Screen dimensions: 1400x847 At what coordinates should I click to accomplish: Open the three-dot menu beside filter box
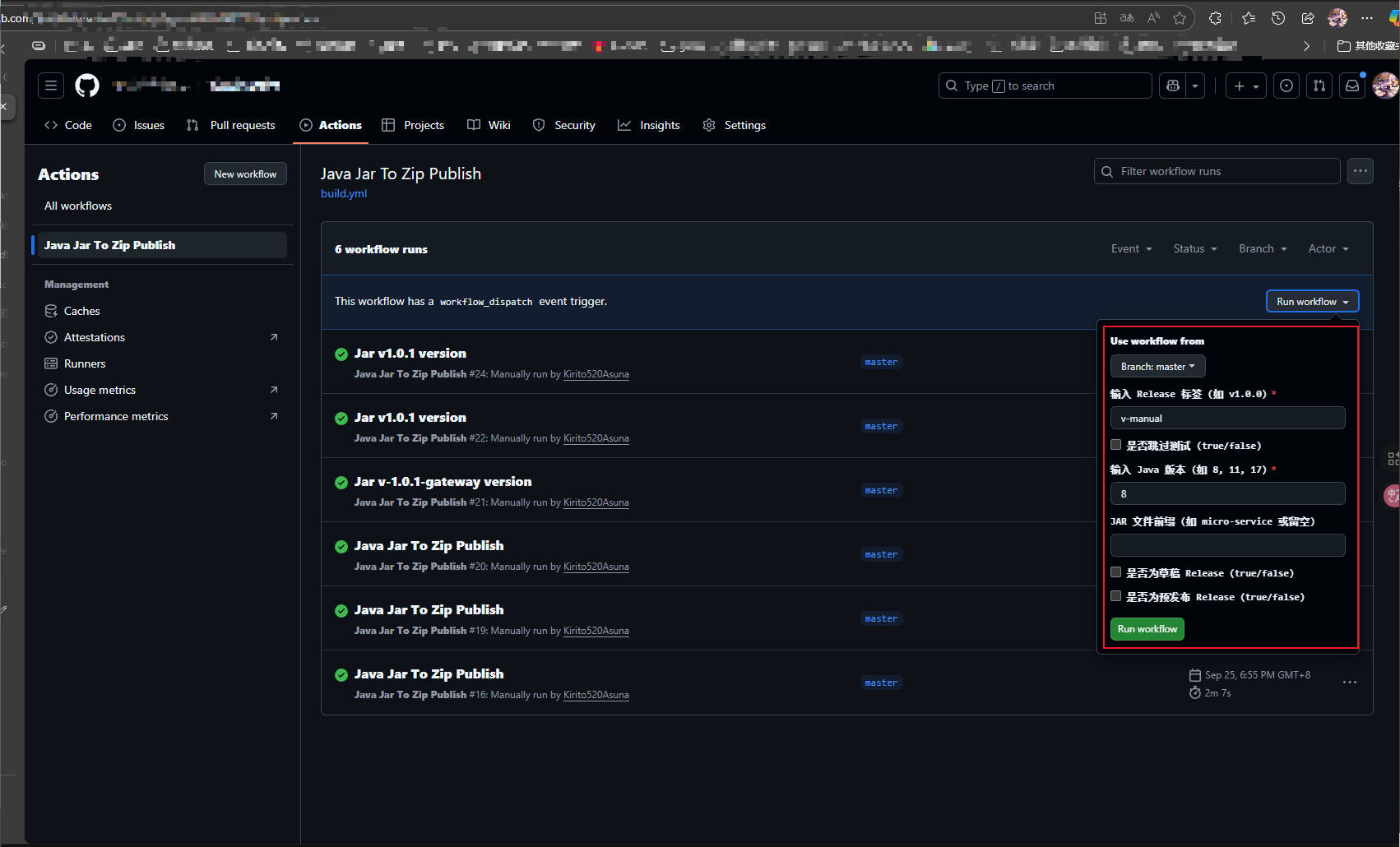click(1360, 171)
